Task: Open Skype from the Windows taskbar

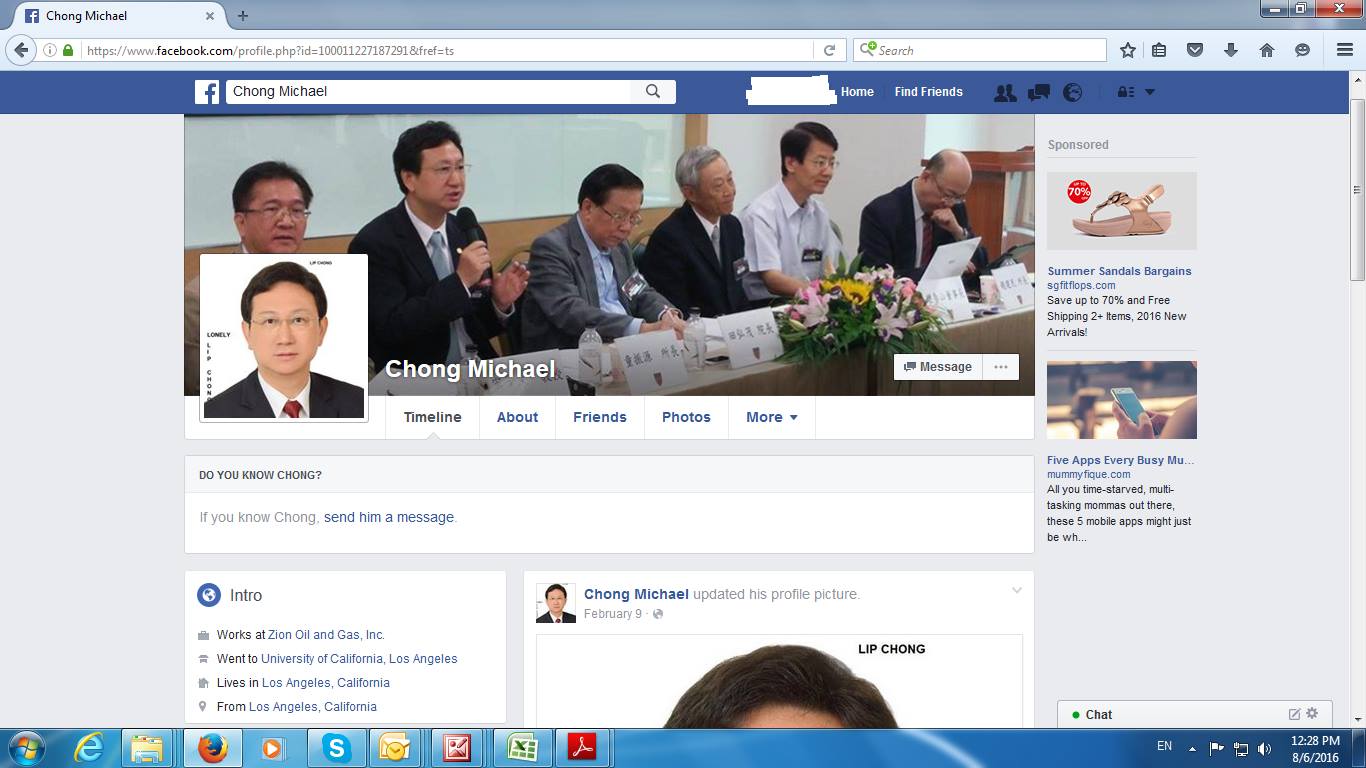Action: (337, 748)
